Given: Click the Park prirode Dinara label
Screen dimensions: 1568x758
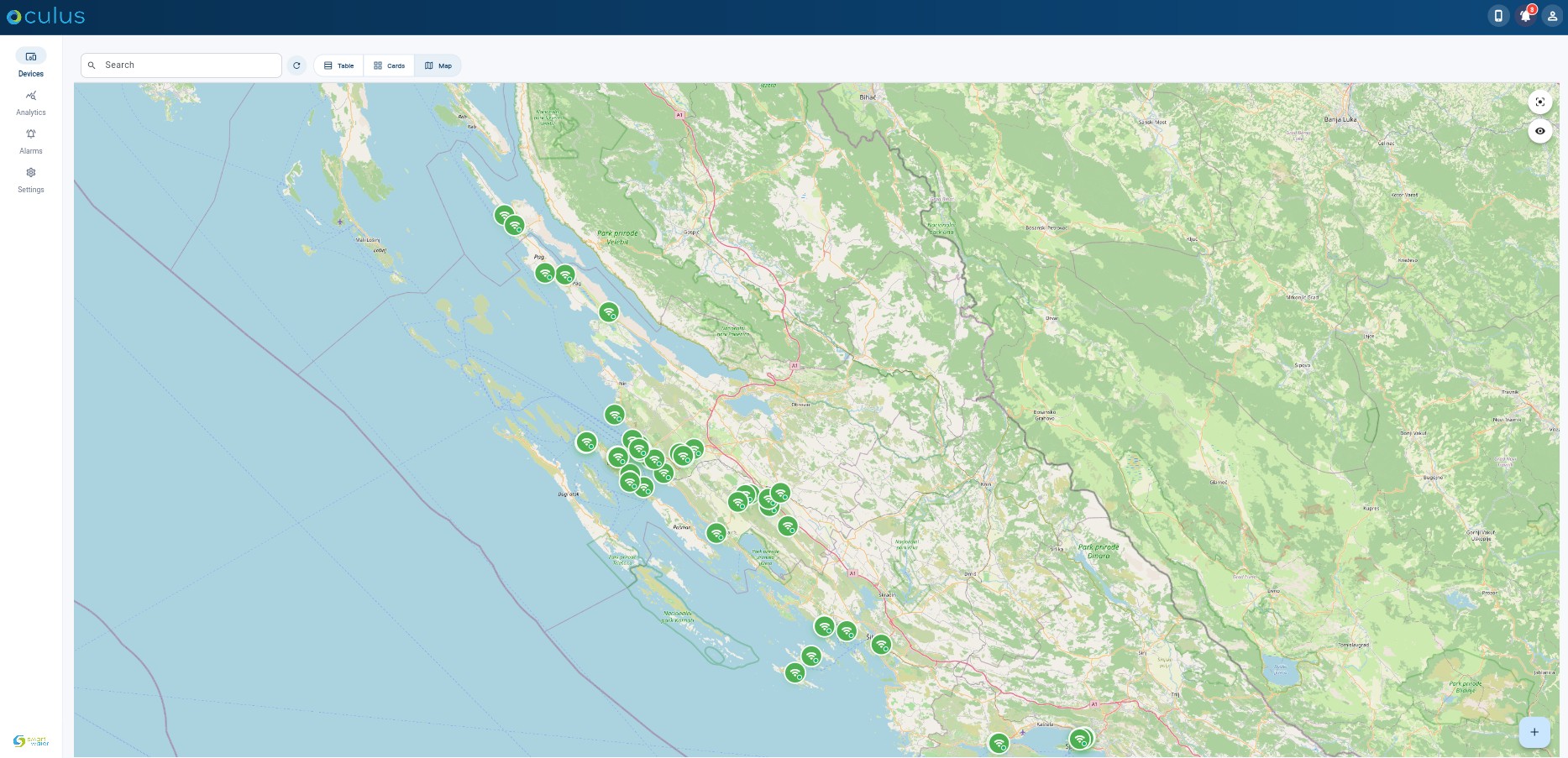Looking at the screenshot, I should tap(1099, 551).
